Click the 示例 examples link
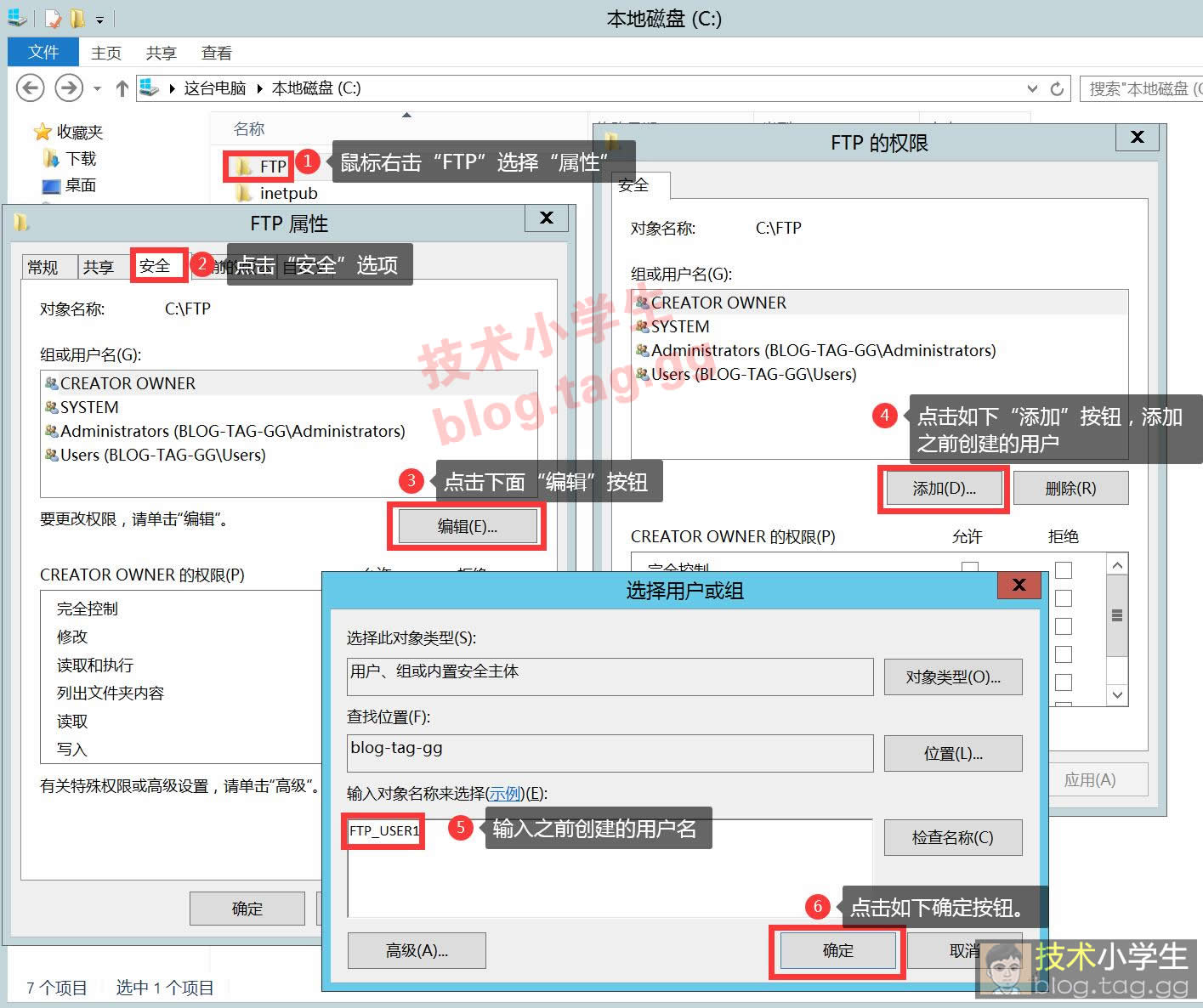This screenshot has height=1008, width=1203. (504, 793)
